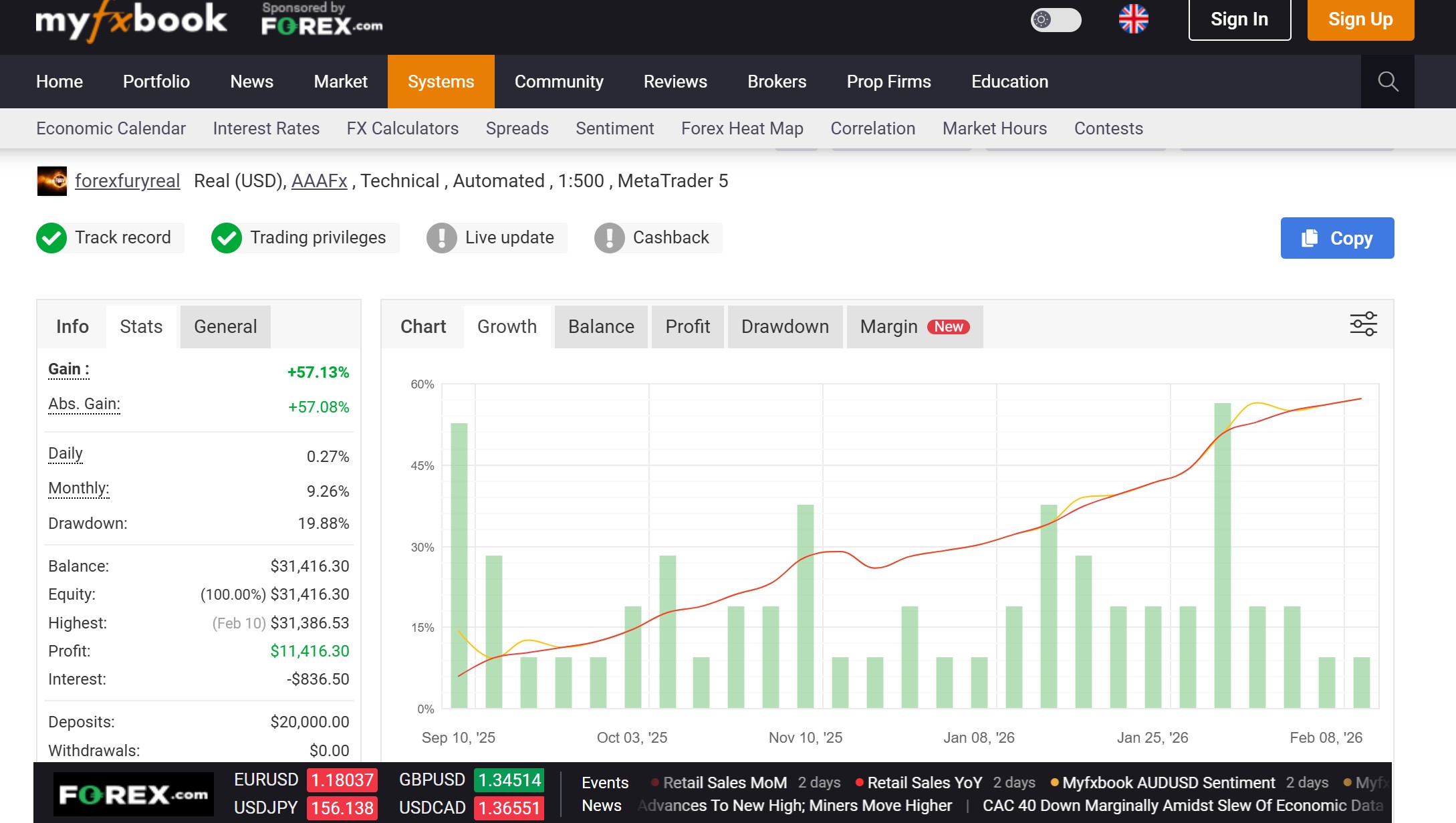This screenshot has width=1456, height=823.
Task: Open the Market Hours link
Action: pyautogui.click(x=995, y=128)
